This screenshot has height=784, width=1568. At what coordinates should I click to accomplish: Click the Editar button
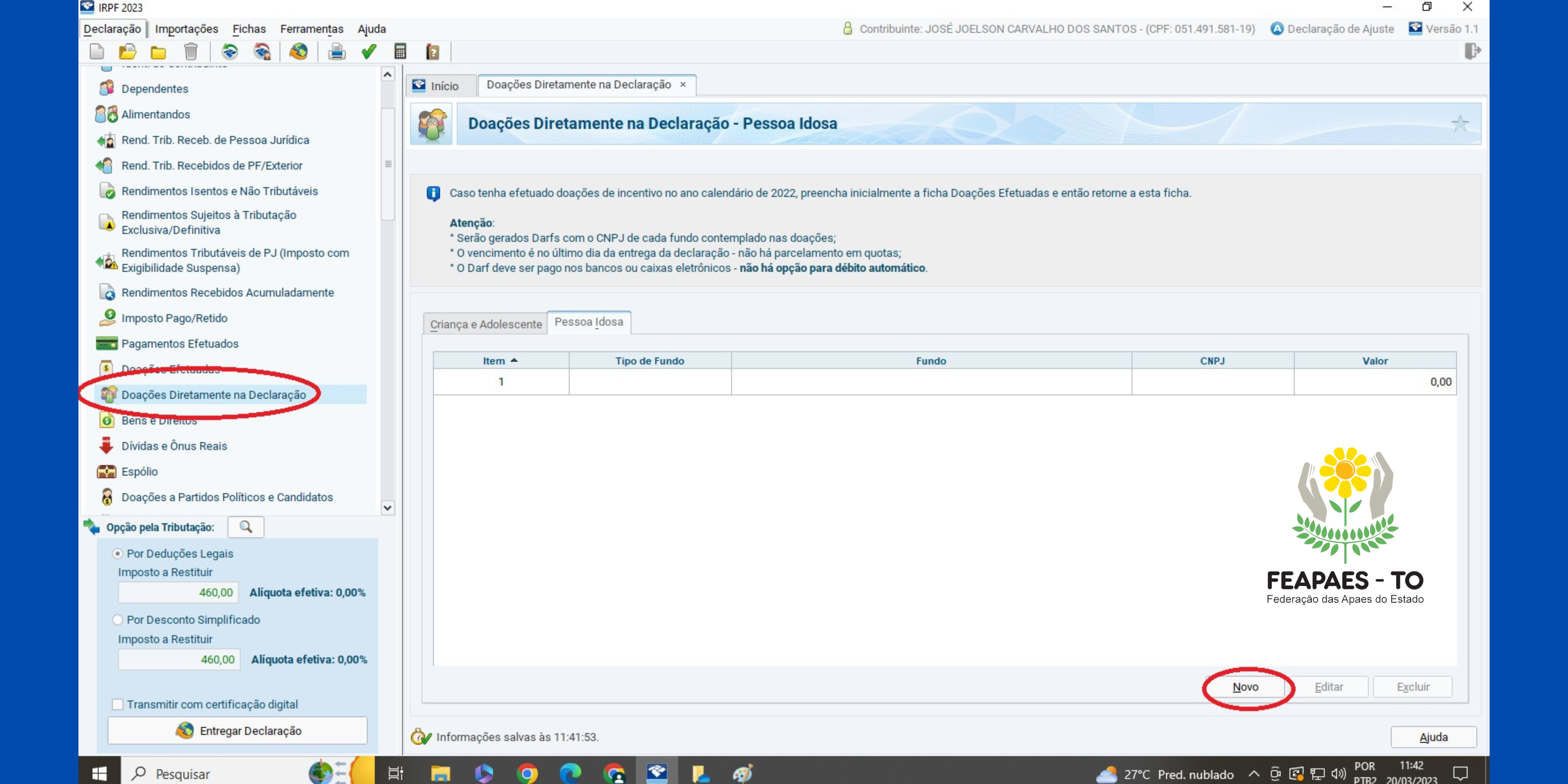pos(1329,687)
